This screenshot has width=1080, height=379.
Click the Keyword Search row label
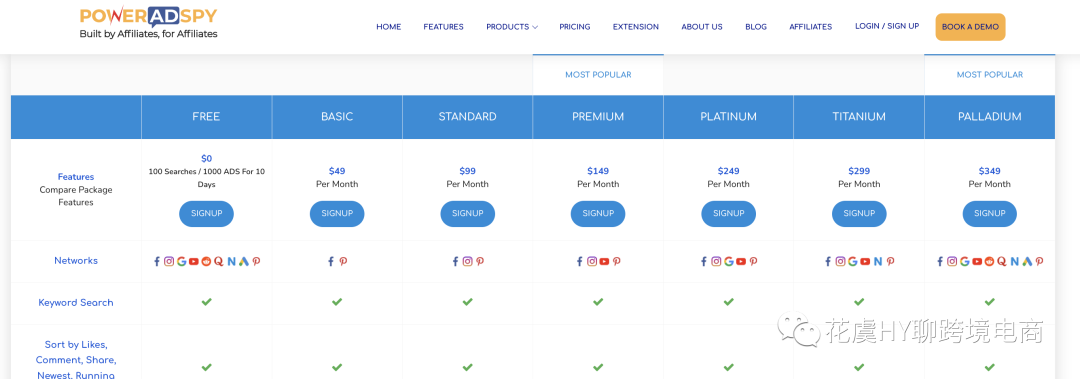(x=76, y=303)
